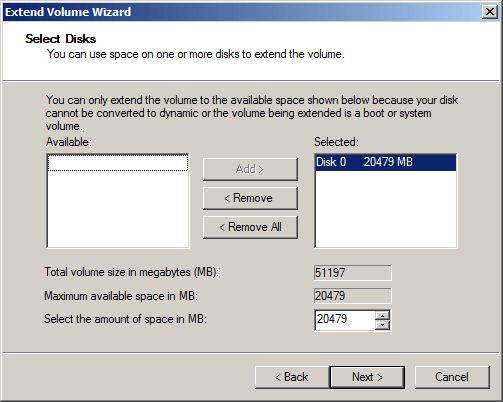Click the dotted empty row in Available list

coord(118,163)
